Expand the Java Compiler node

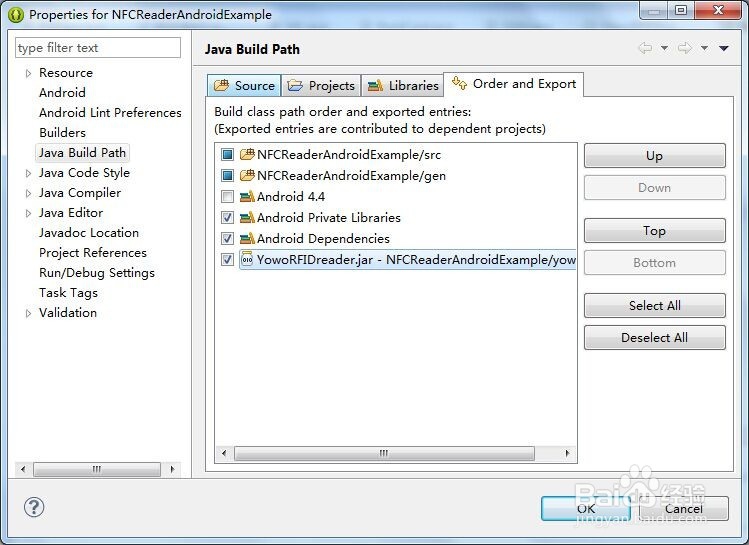click(28, 193)
